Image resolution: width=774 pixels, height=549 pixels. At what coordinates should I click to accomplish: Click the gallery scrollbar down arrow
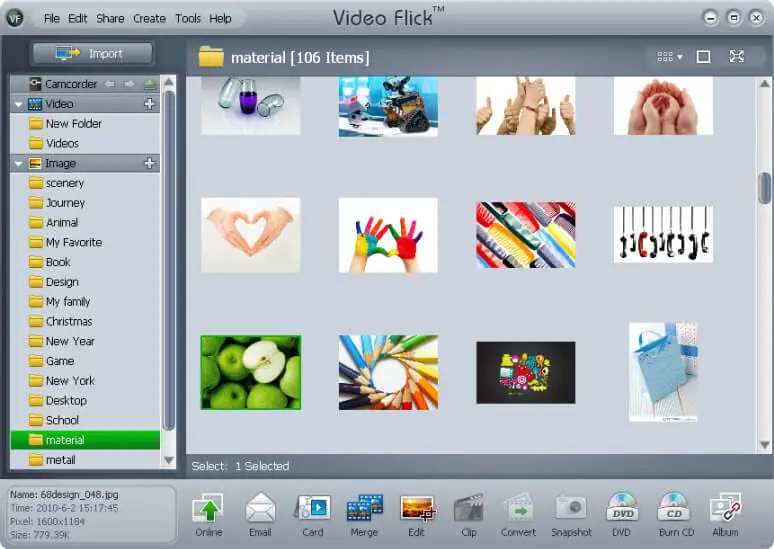(x=765, y=445)
